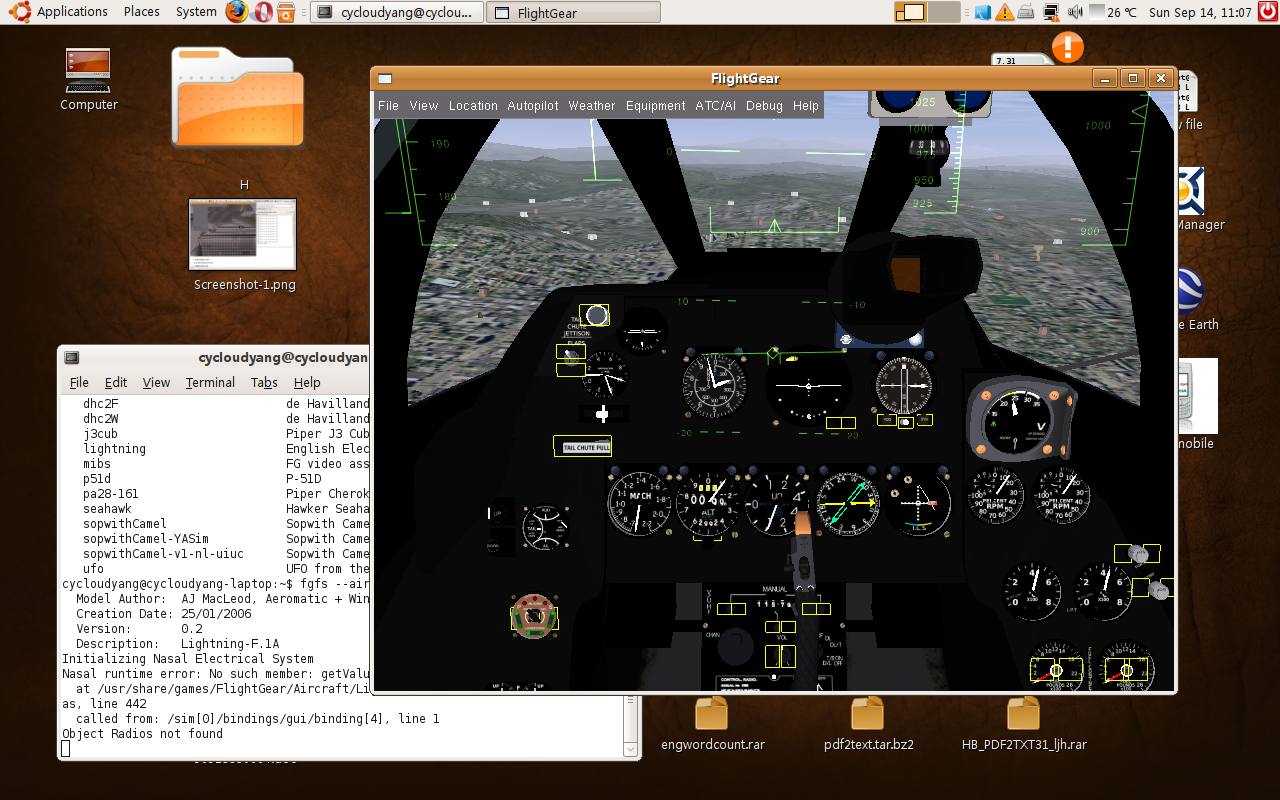Click the airspeed dial left of attitude indicator
The width and height of the screenshot is (1280, 800).
tap(714, 385)
